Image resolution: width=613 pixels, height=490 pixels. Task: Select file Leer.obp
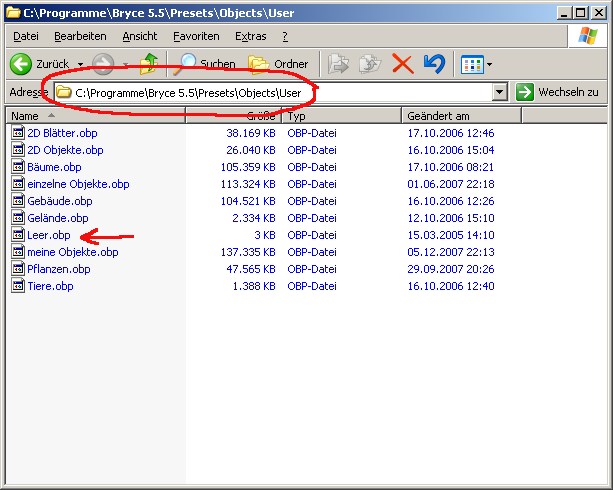(x=49, y=235)
